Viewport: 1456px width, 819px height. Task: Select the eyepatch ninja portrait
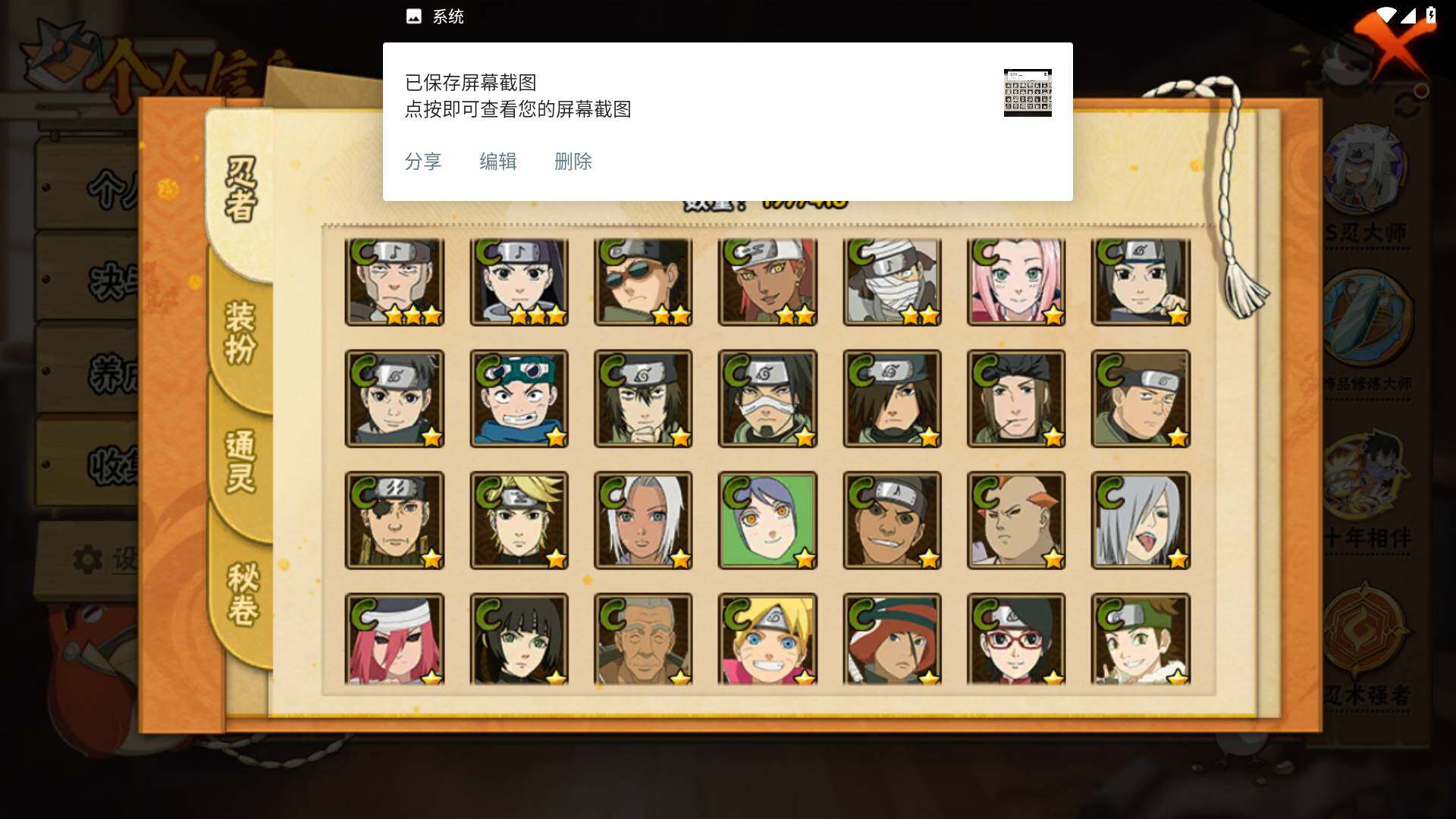[x=394, y=520]
